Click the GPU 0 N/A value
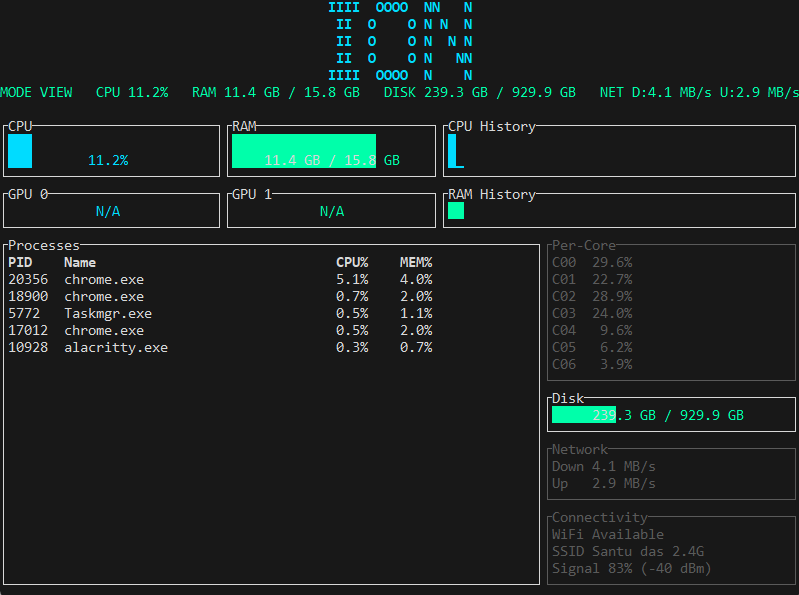 tap(108, 211)
